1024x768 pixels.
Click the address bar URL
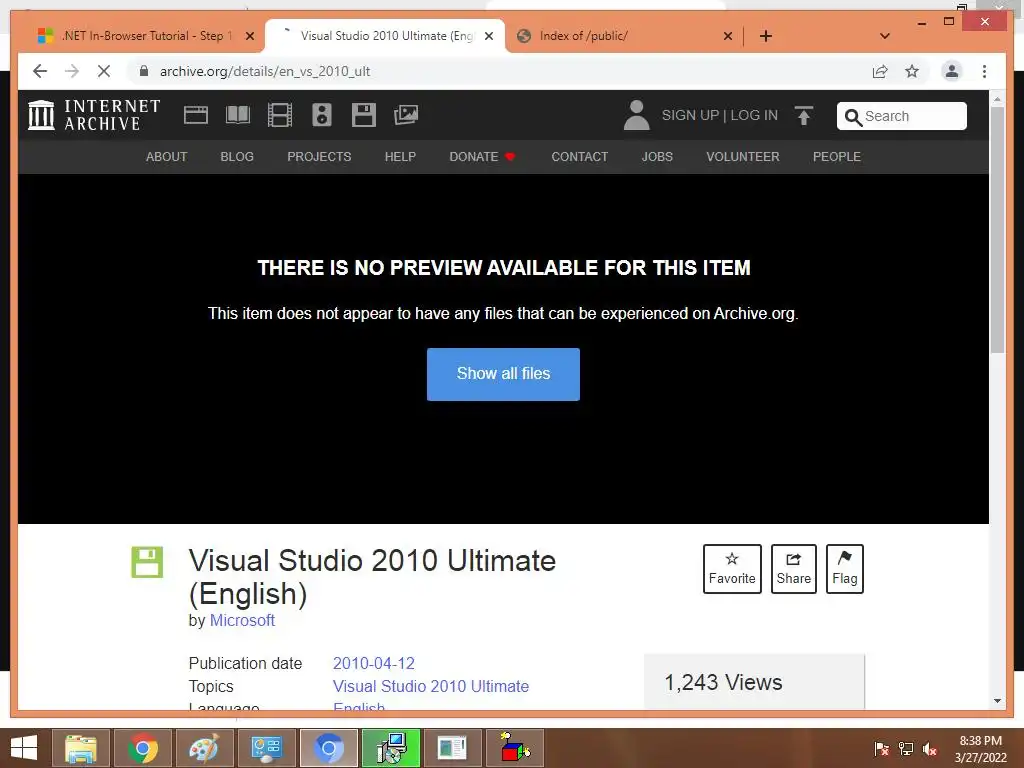[265, 71]
